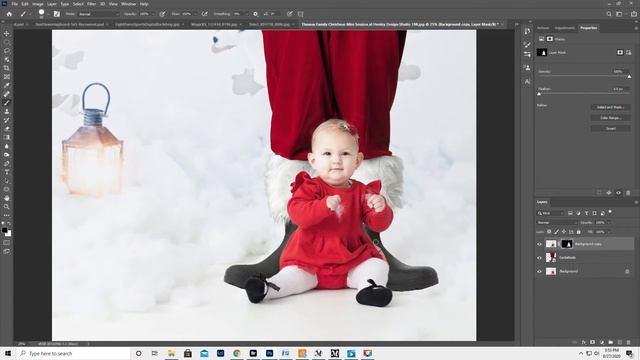Toggle pressure for opacity in options bar

(162, 14)
